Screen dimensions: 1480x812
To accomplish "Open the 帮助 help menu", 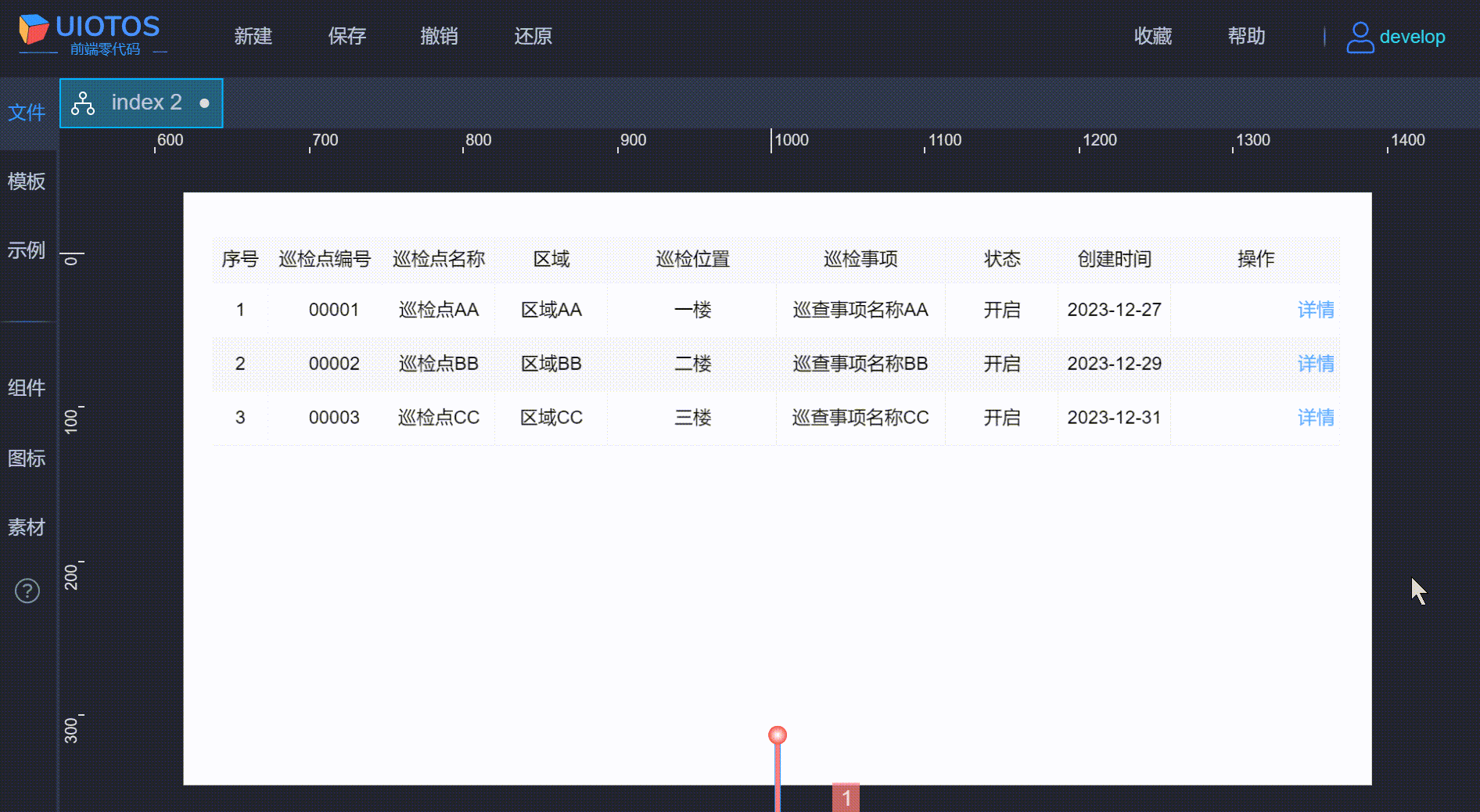I will pyautogui.click(x=1246, y=36).
